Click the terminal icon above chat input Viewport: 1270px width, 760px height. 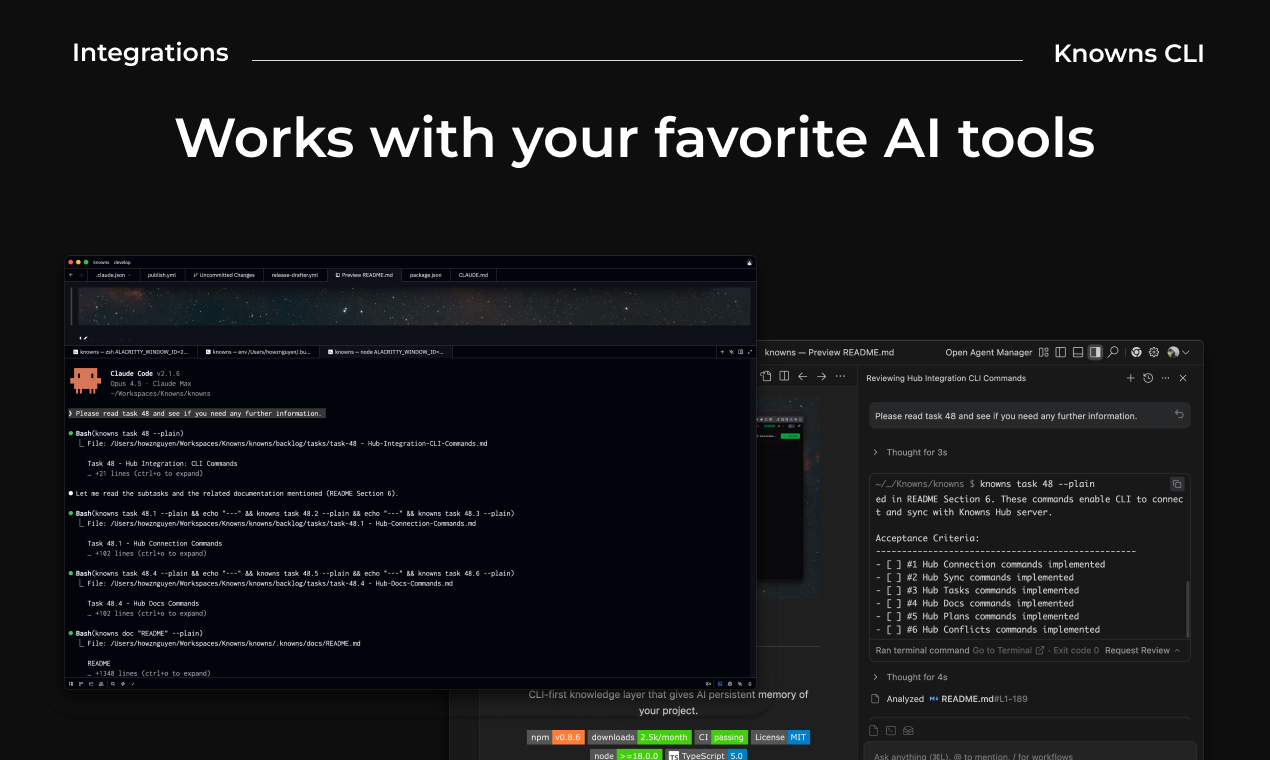891,730
